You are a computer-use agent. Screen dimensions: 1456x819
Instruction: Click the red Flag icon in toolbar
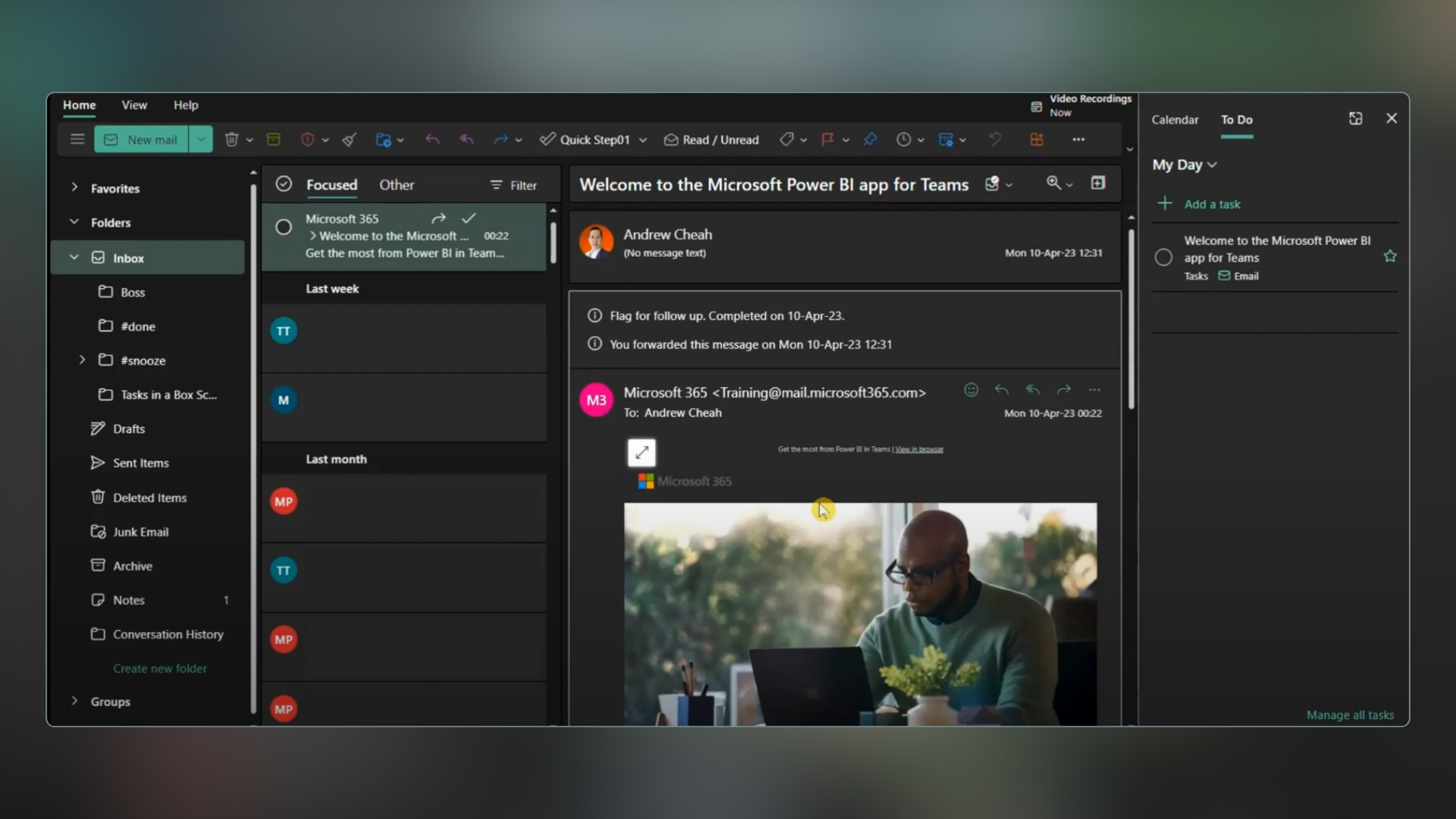[827, 140]
